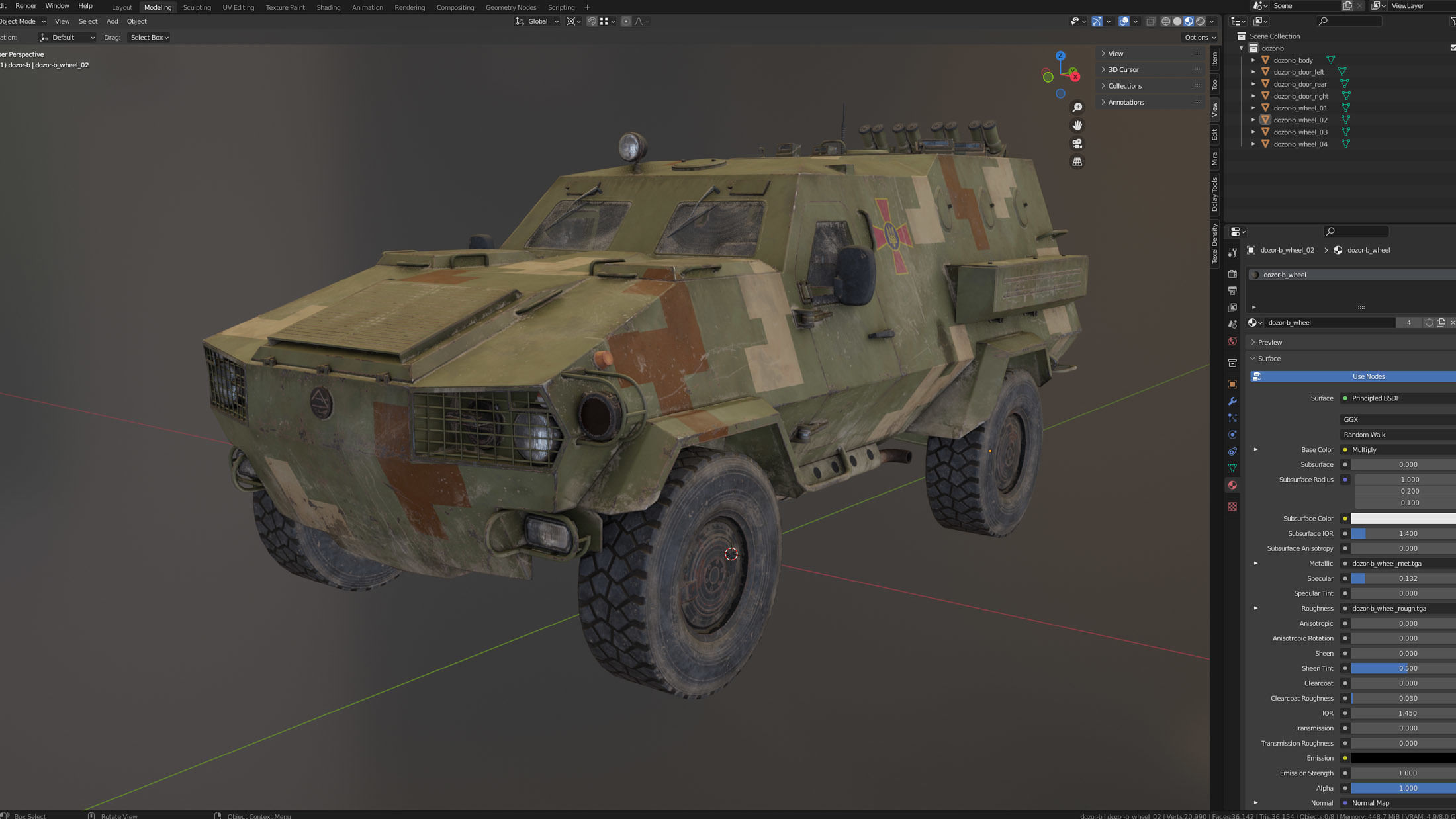Open the Select Box drag dropdown
The height and width of the screenshot is (819, 1456).
click(x=149, y=38)
